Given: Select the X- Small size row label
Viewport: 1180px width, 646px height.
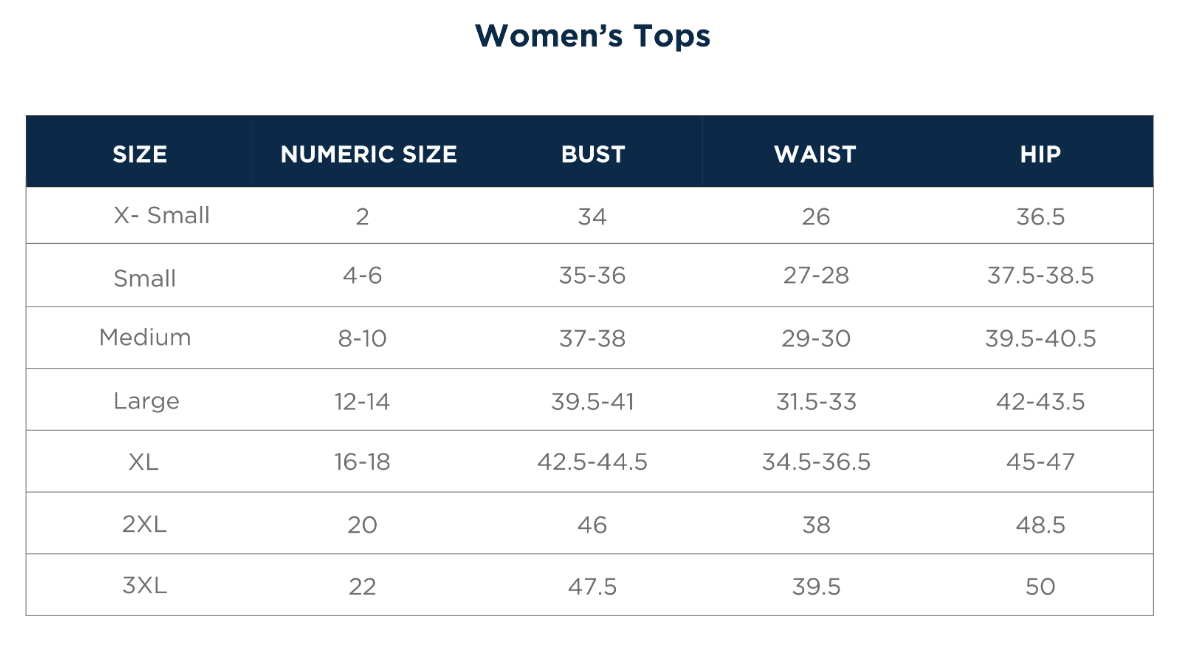Looking at the screenshot, I should [x=161, y=215].
